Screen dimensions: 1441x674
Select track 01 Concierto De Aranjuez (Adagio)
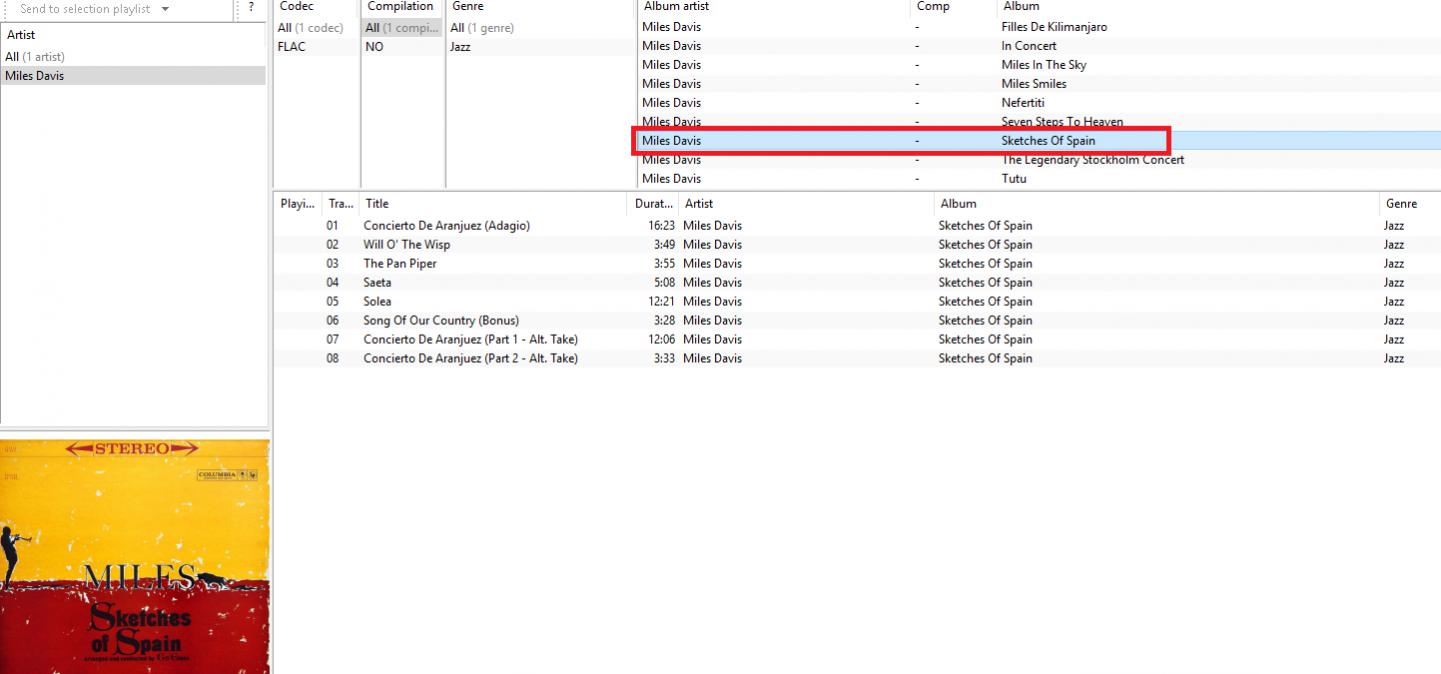coord(446,226)
